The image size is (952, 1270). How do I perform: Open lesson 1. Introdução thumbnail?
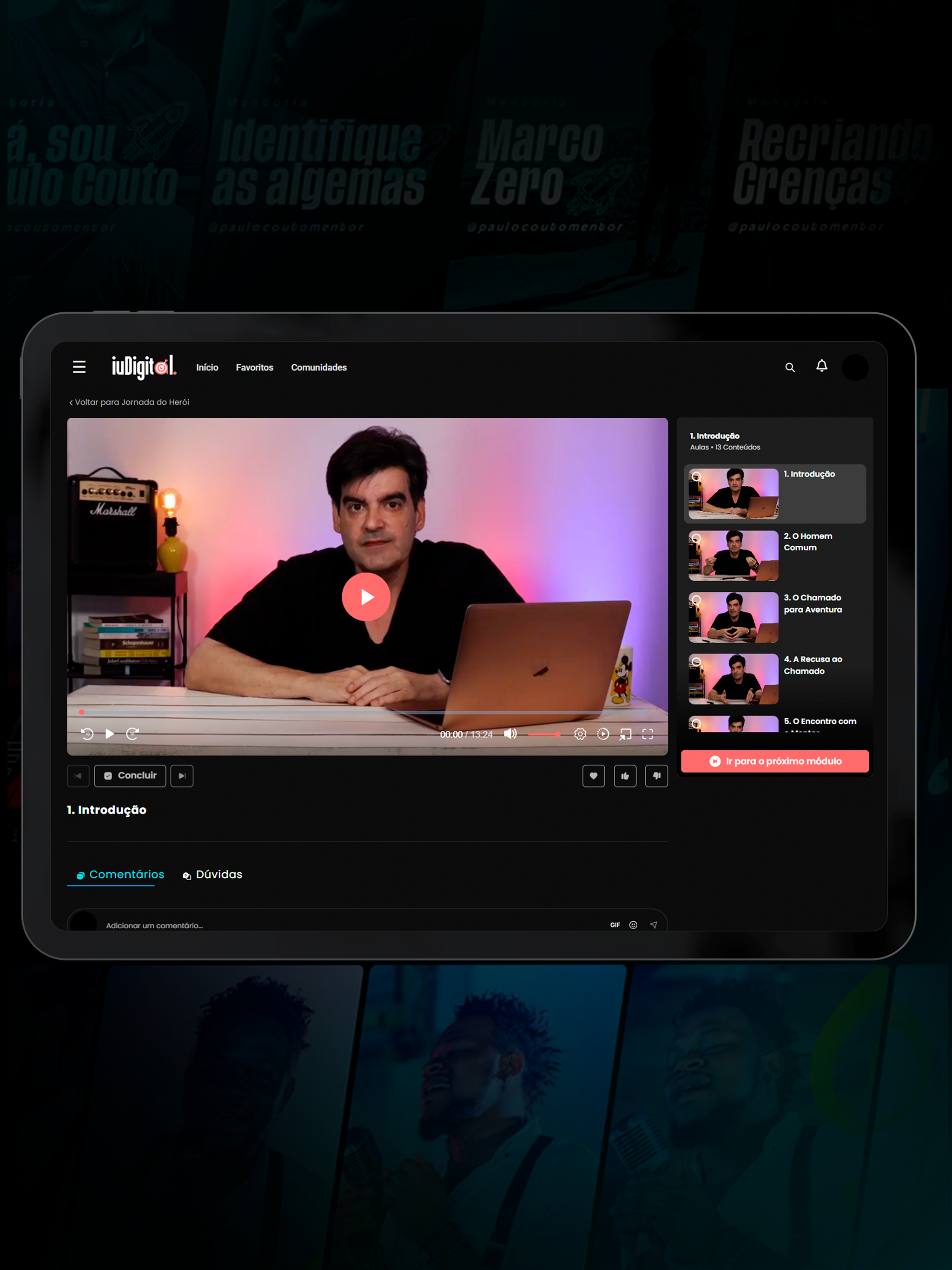tap(733, 494)
